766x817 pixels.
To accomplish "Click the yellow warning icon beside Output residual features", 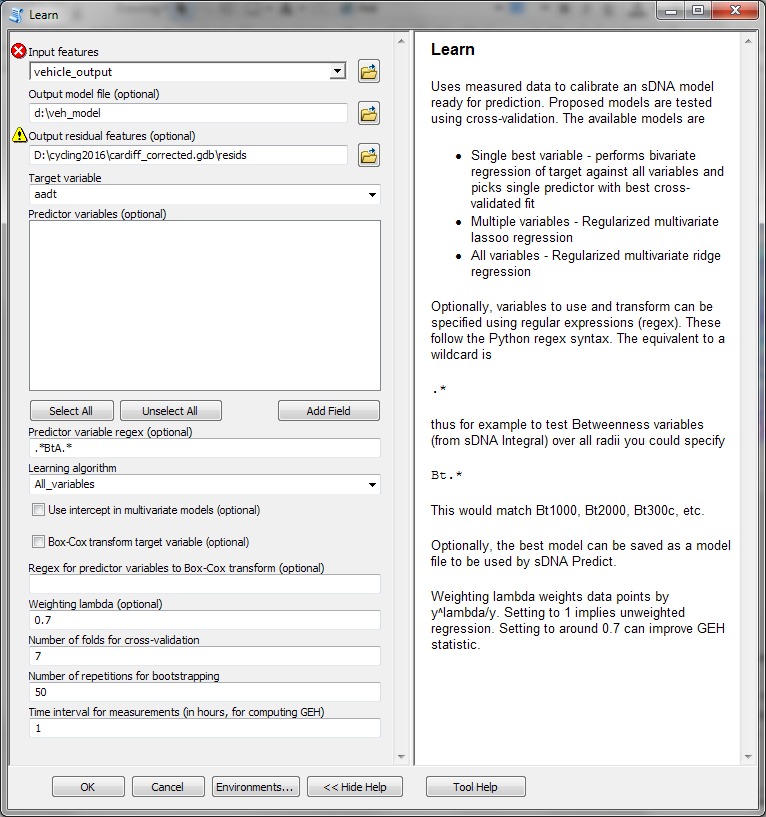I will [x=19, y=135].
